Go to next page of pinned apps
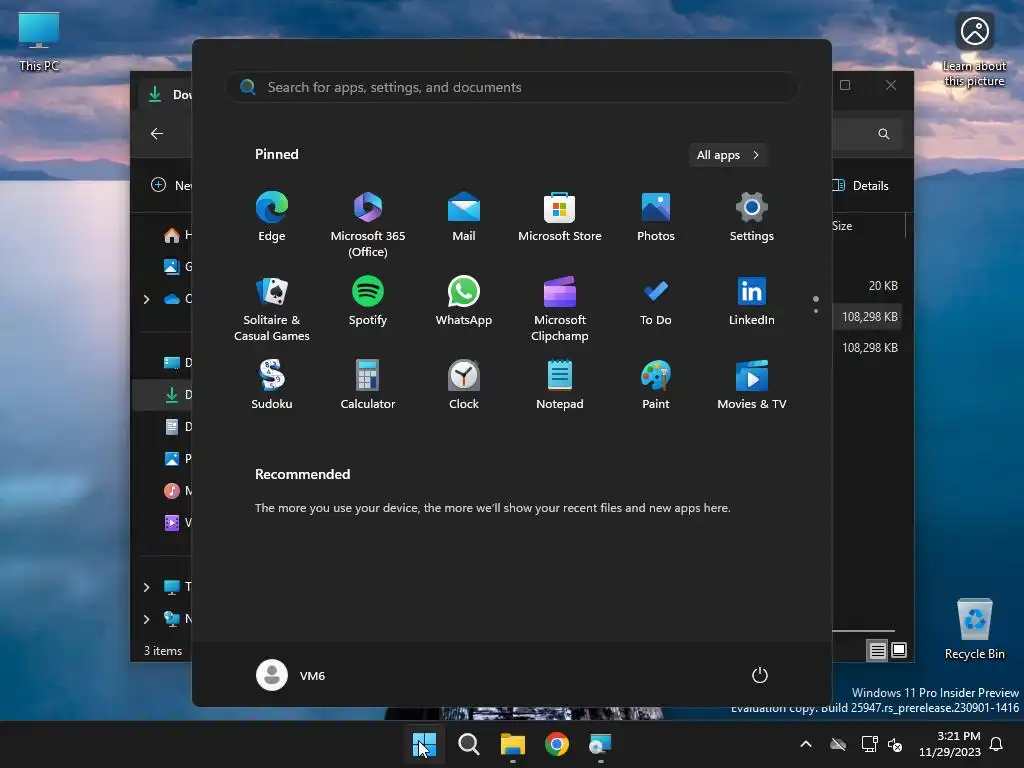 click(816, 311)
